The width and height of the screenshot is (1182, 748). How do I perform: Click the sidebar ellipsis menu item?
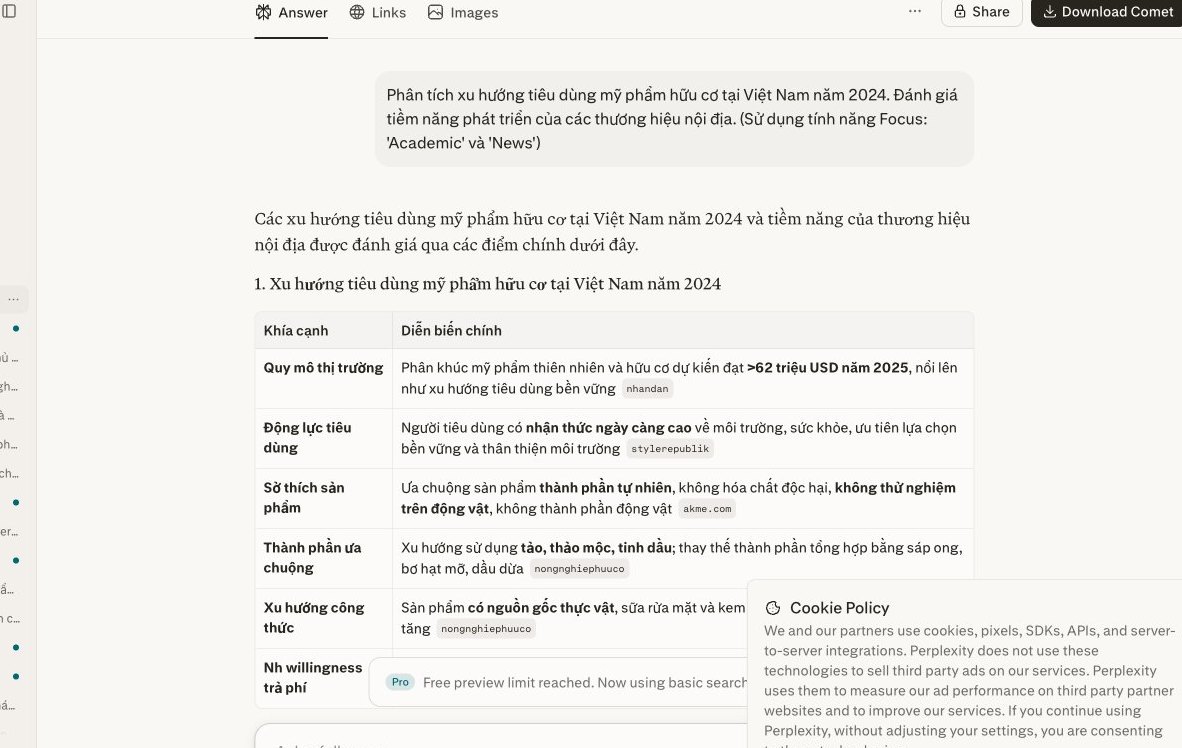[14, 299]
